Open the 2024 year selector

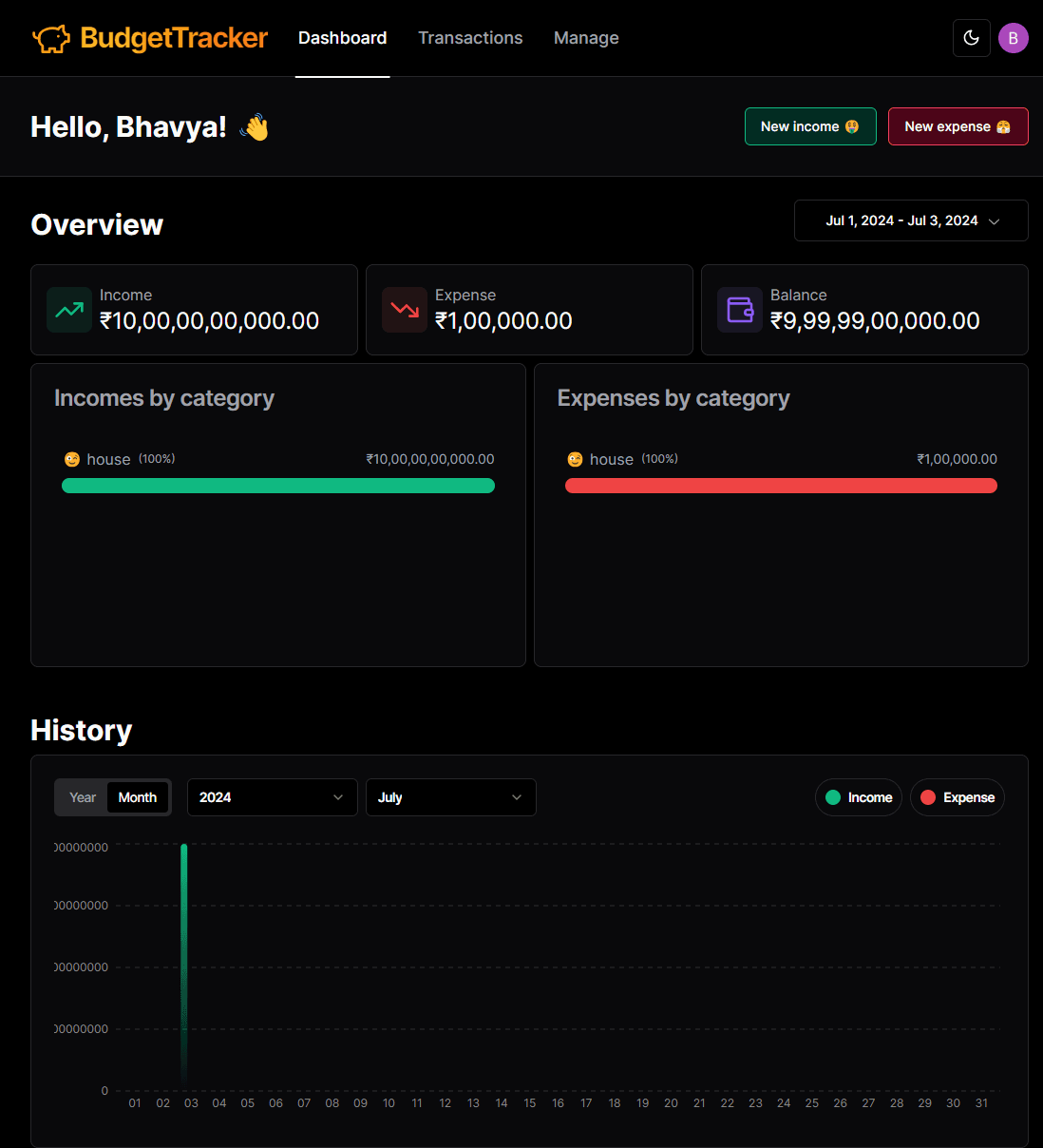point(272,797)
